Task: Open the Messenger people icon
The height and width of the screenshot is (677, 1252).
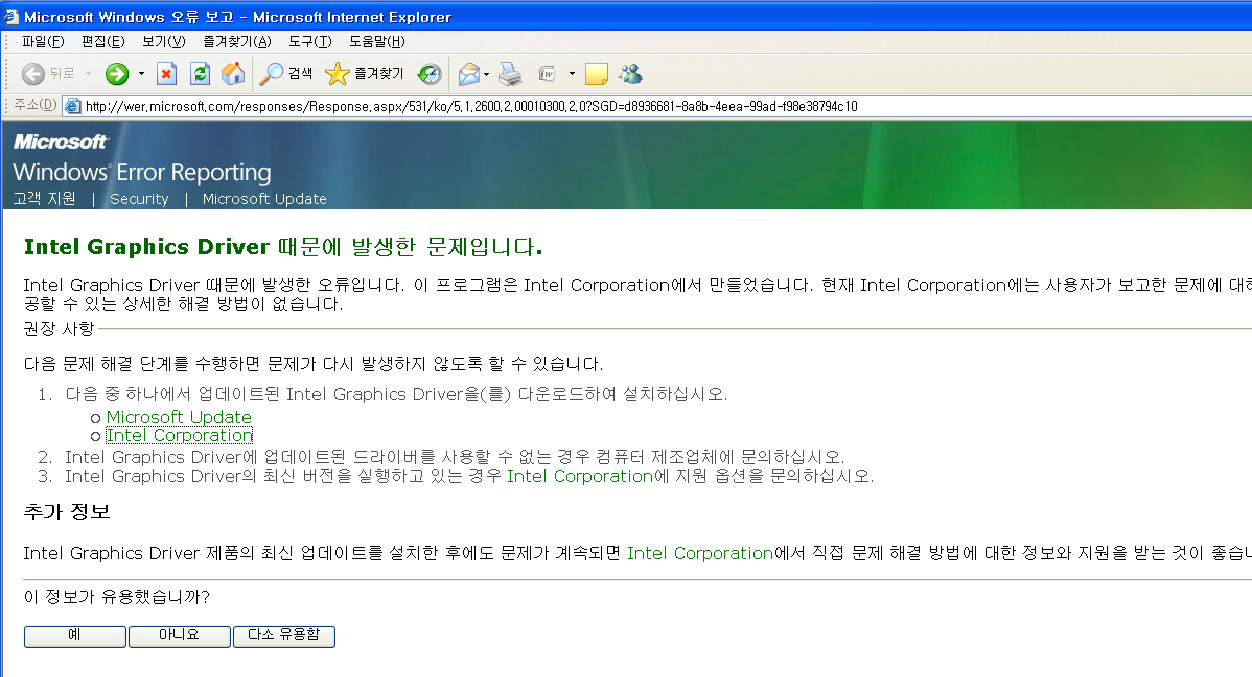Action: tap(630, 74)
